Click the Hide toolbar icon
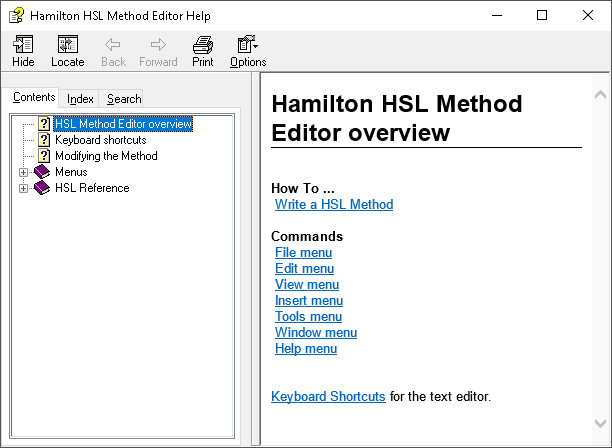The width and height of the screenshot is (612, 448). (x=23, y=44)
